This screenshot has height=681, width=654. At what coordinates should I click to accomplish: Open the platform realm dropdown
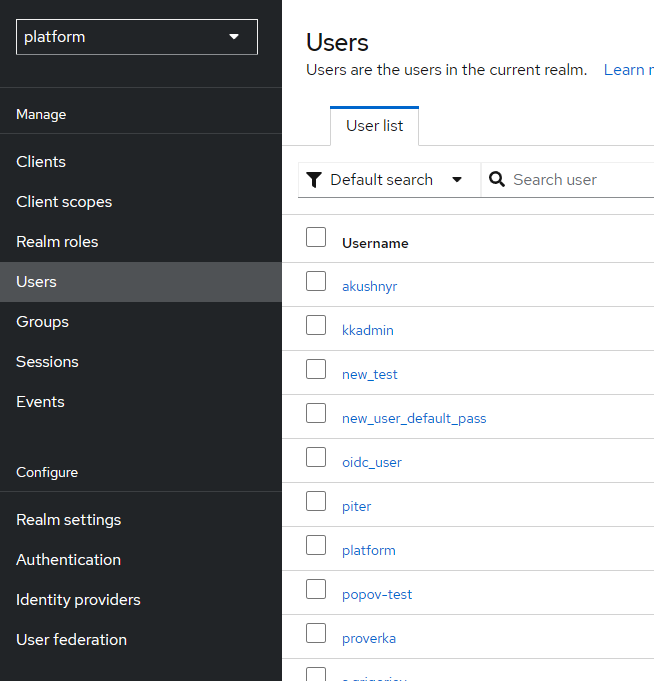coord(137,37)
